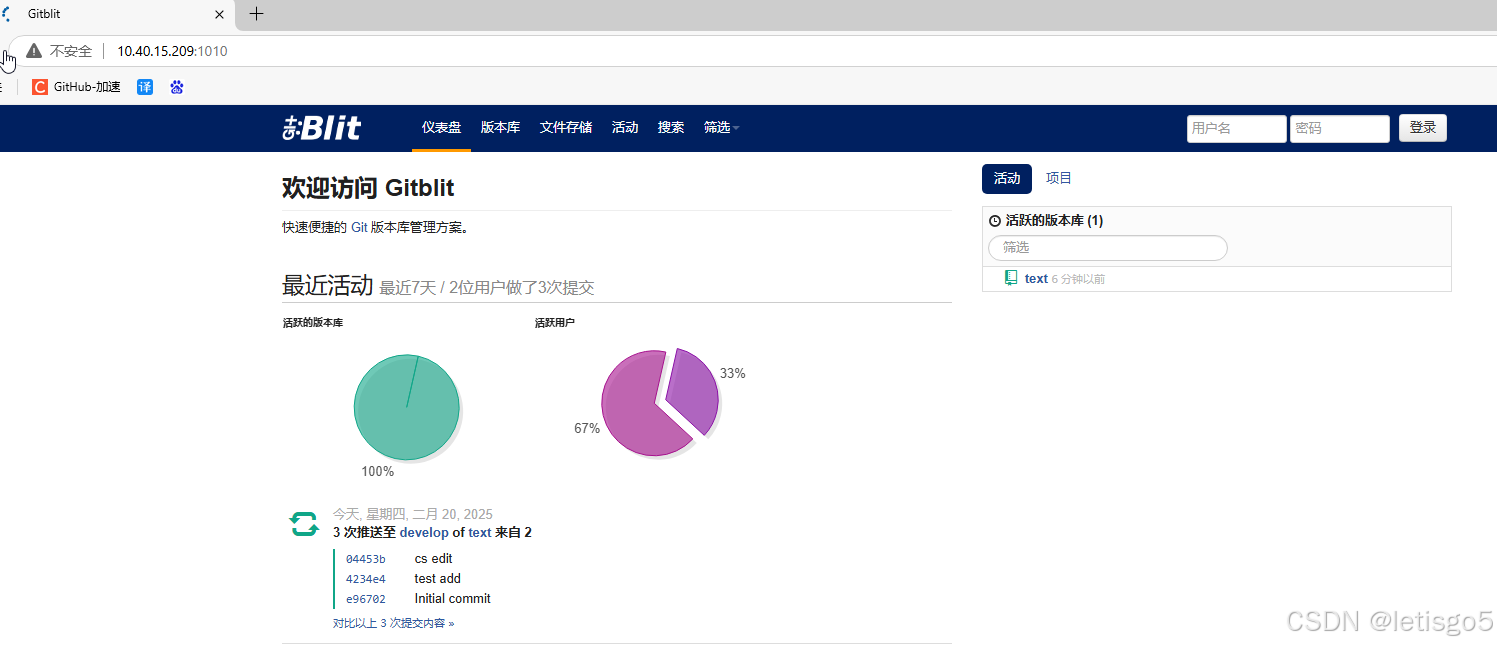Click the green 100% repository pie chart
Screen dimensions: 1497x647
click(406, 407)
